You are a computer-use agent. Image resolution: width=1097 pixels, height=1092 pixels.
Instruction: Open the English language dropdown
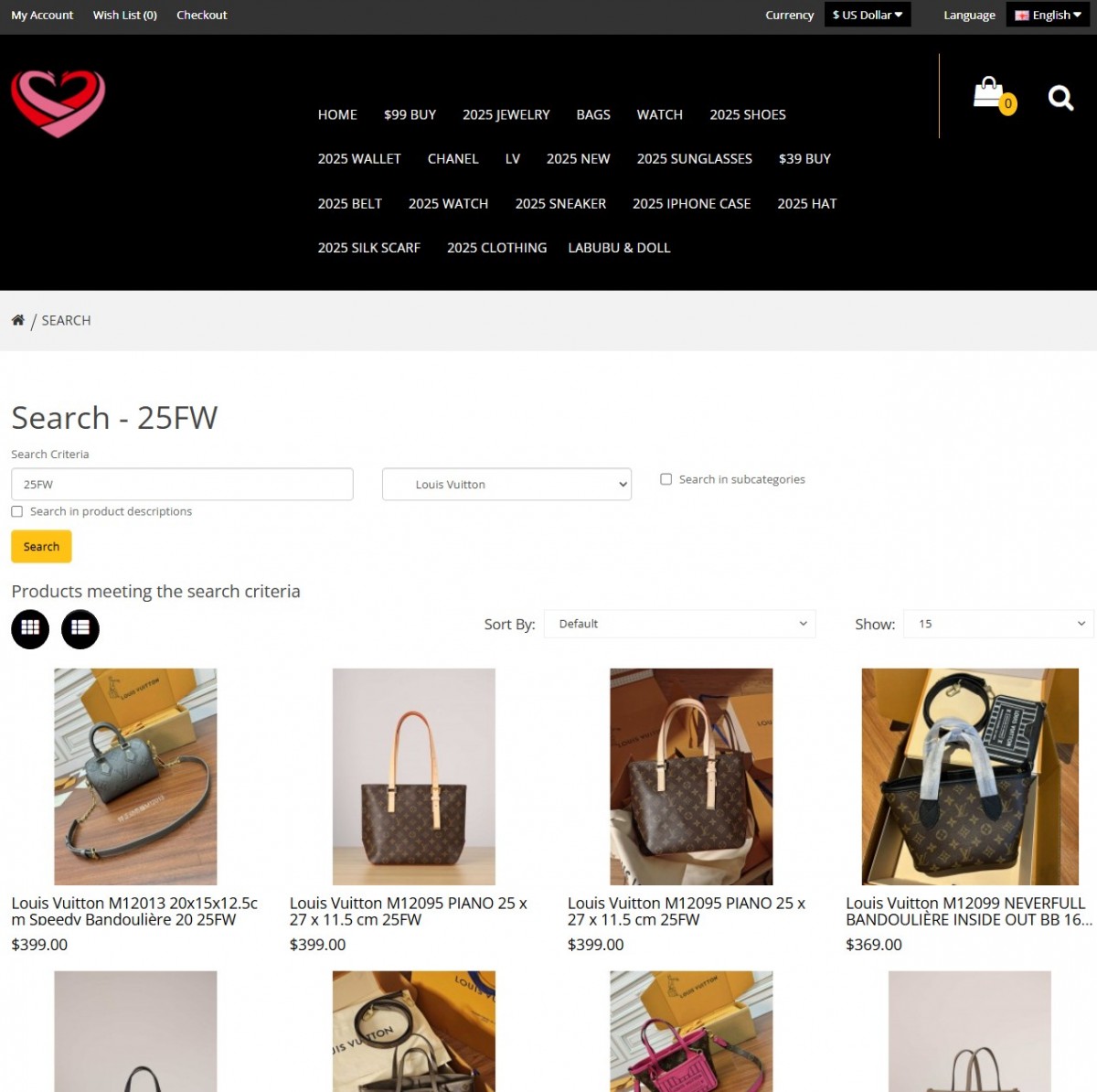click(1049, 15)
